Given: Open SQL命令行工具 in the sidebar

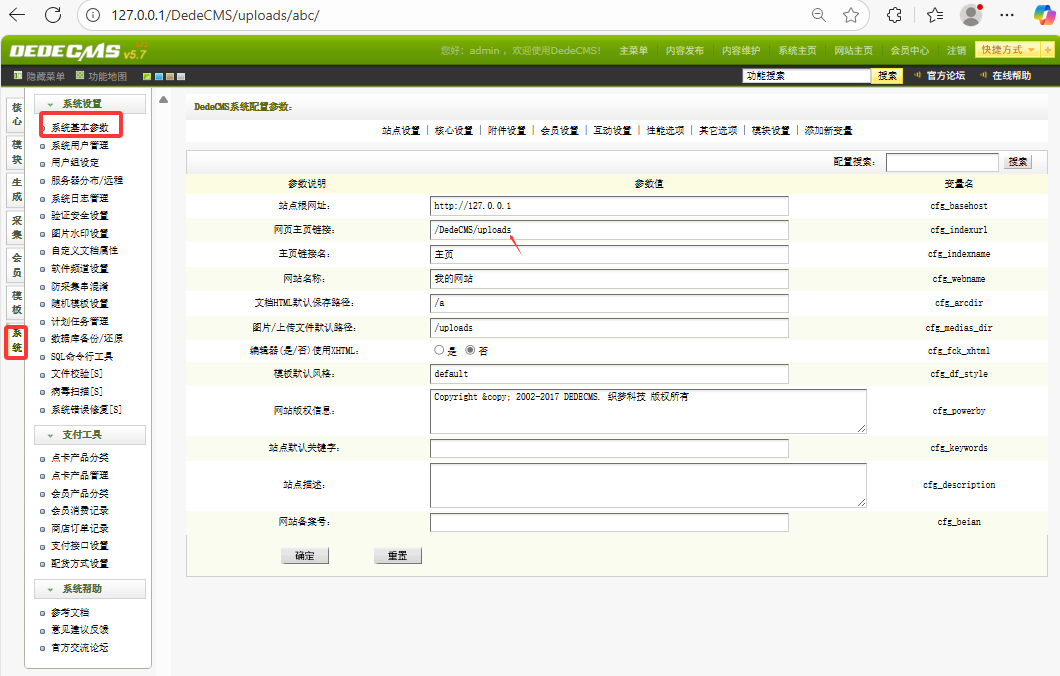Looking at the screenshot, I should [x=82, y=356].
